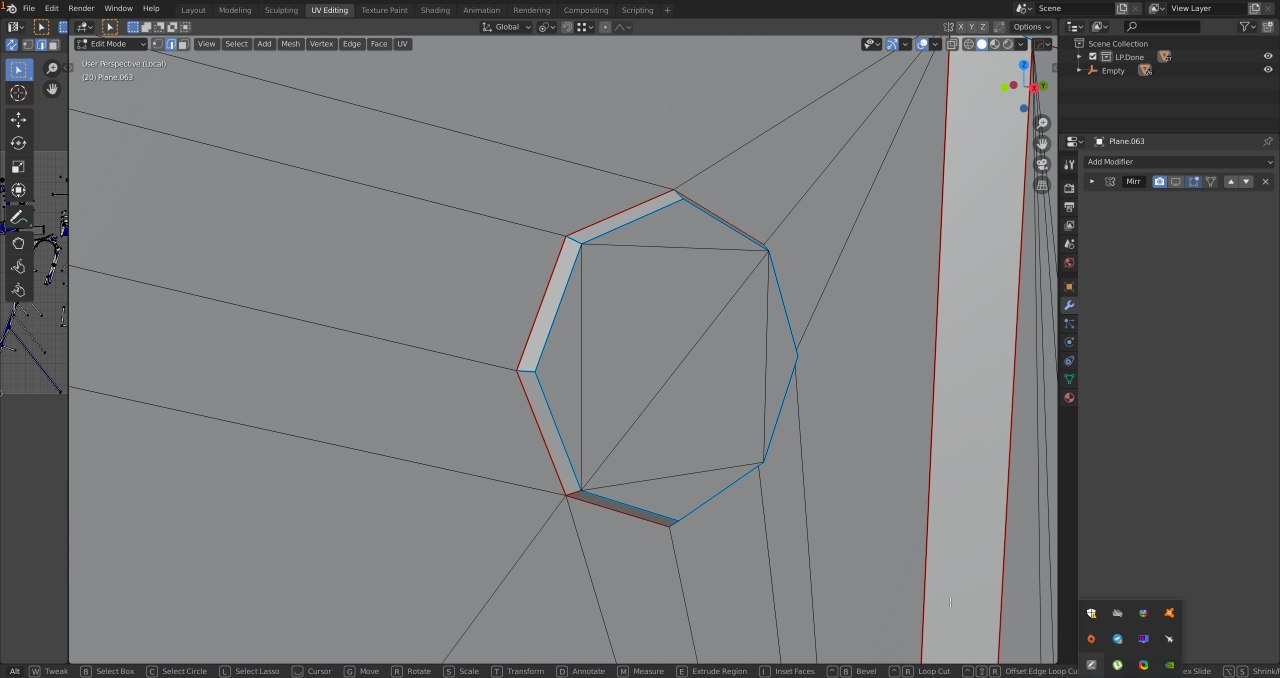Choose the Annotate tool

click(18, 216)
